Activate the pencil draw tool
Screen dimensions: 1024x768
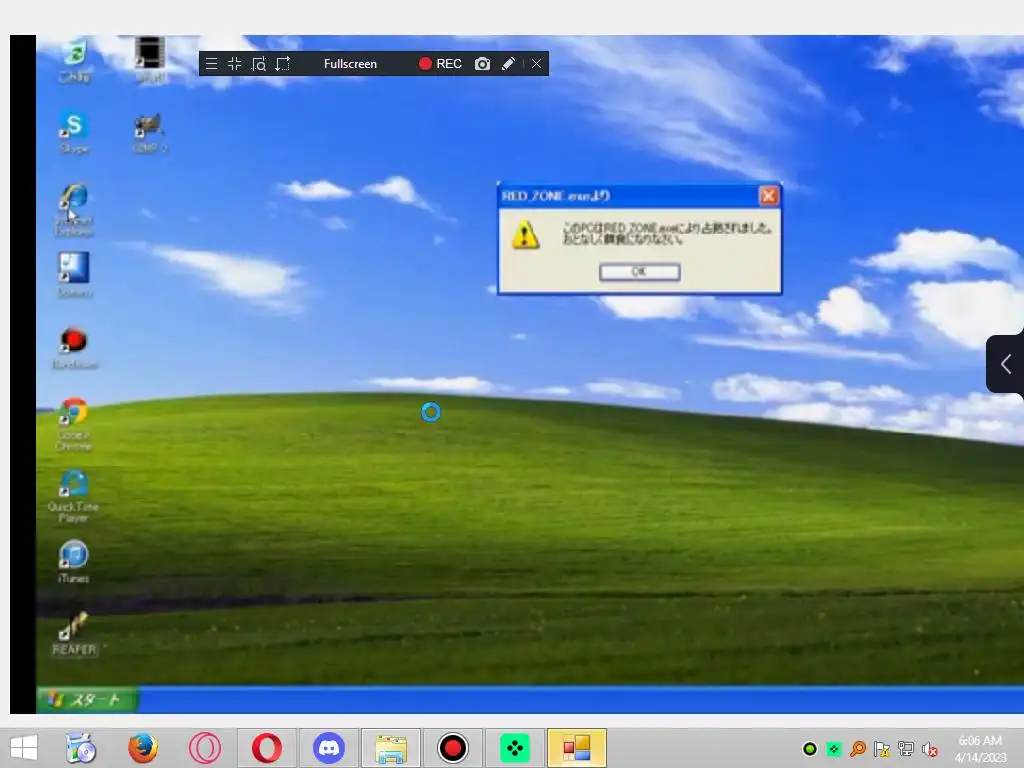[508, 64]
